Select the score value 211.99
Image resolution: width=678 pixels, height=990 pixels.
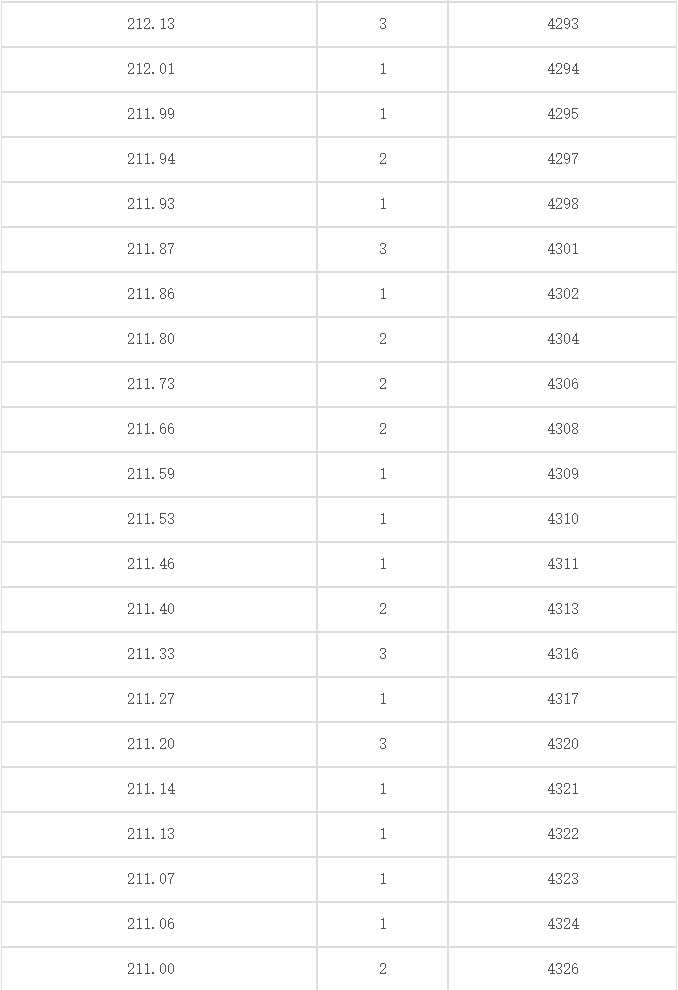click(151, 114)
